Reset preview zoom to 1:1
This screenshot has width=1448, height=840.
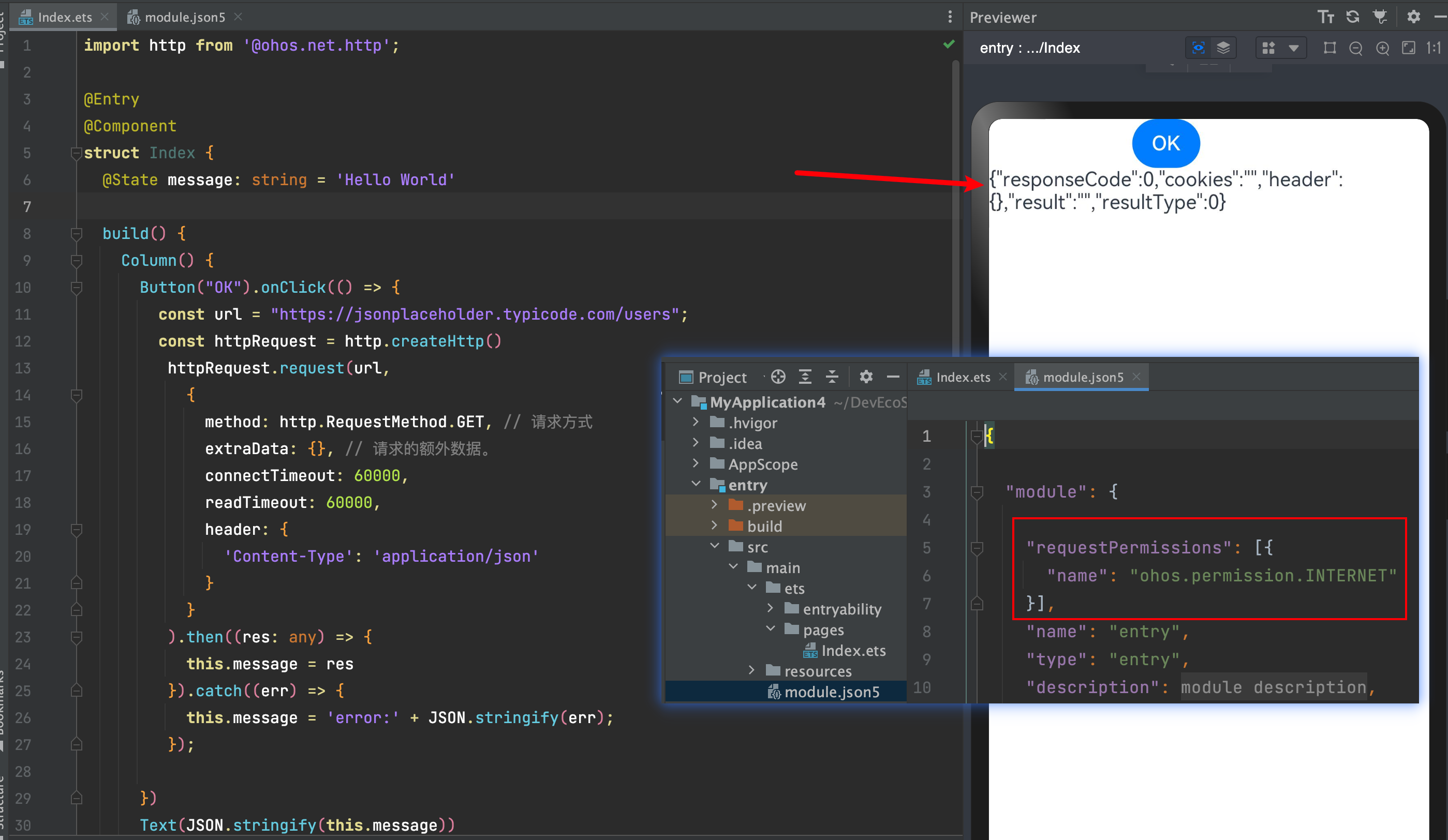click(x=1434, y=48)
